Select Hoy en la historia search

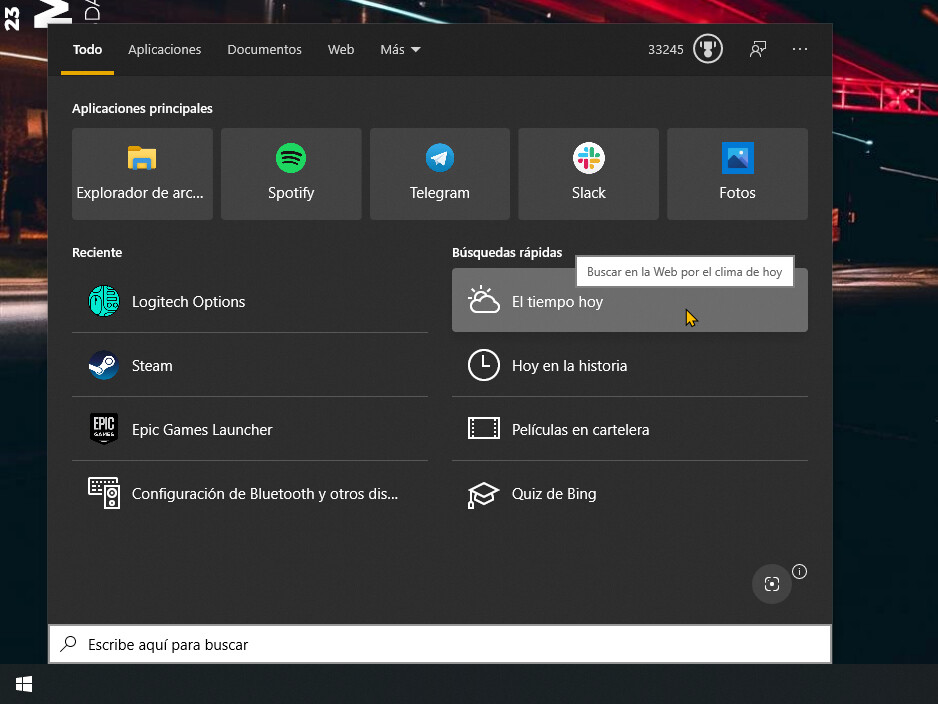pos(630,365)
